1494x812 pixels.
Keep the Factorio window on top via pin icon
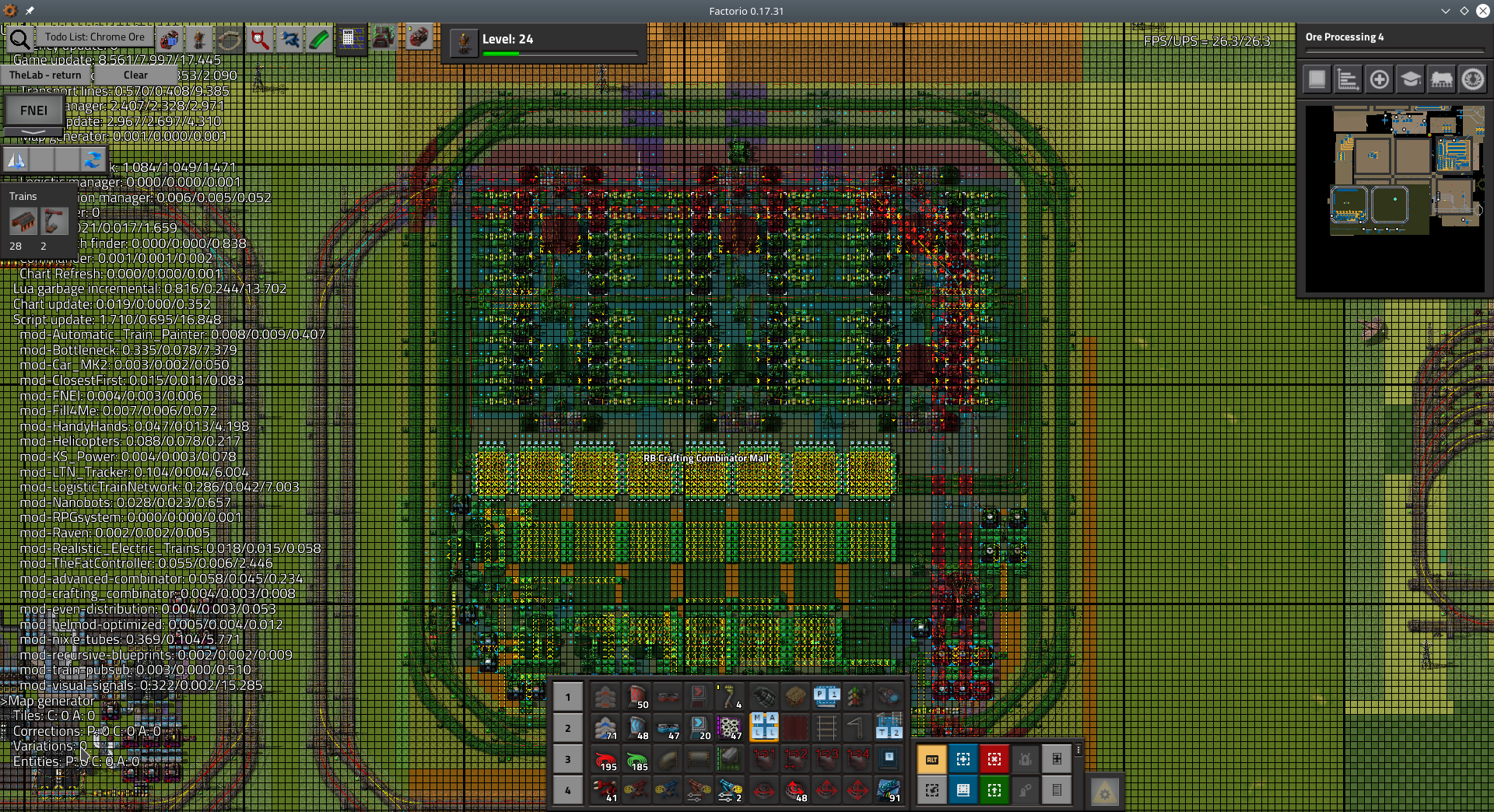(30, 11)
